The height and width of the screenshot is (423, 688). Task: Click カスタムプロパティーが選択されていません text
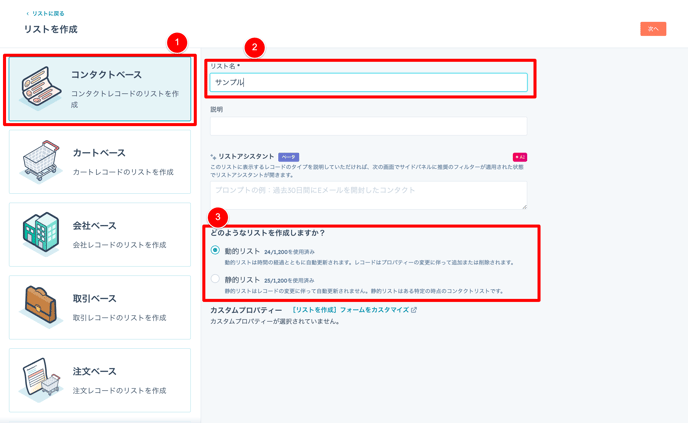coord(275,322)
